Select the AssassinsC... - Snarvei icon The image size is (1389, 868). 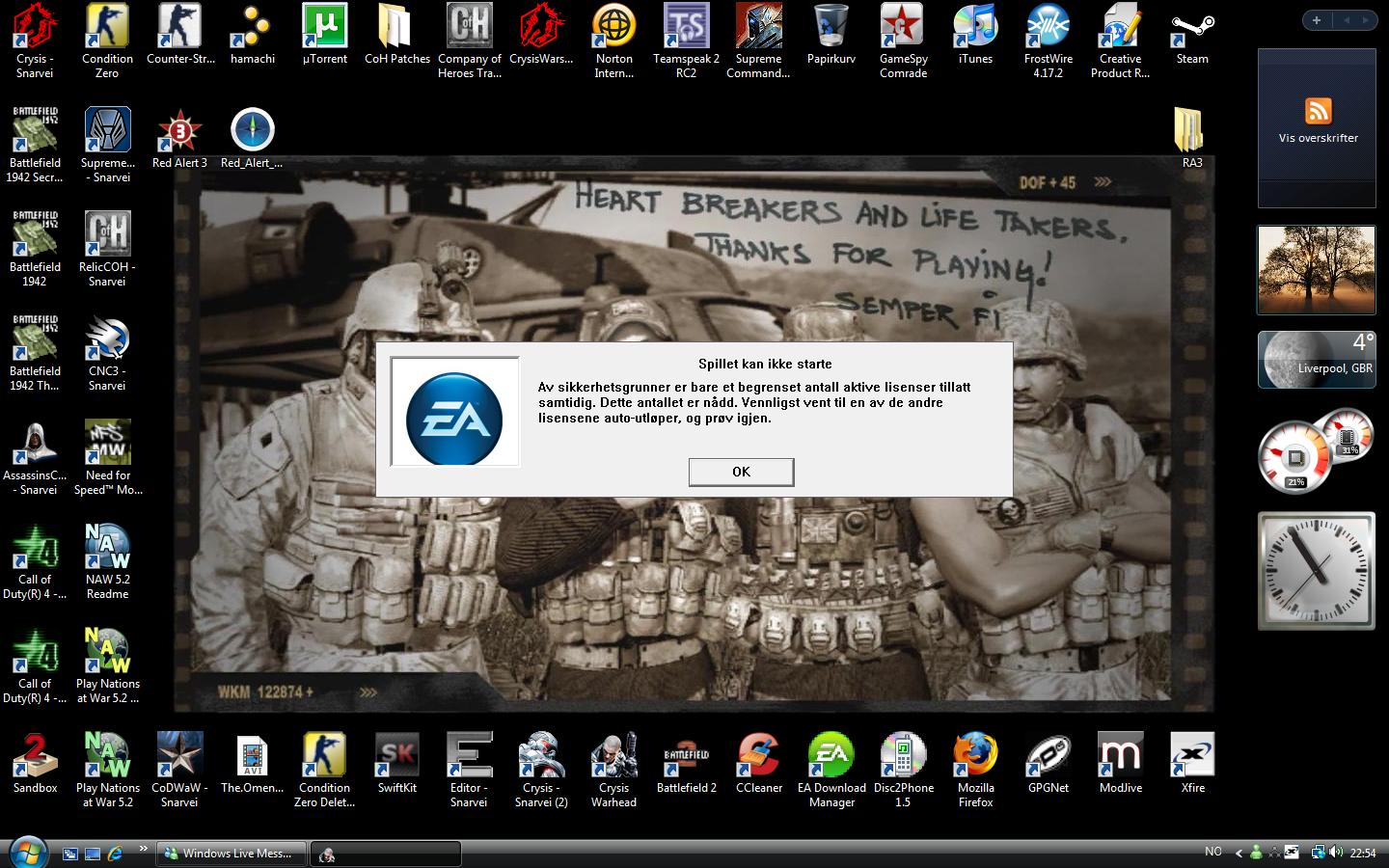(x=35, y=457)
